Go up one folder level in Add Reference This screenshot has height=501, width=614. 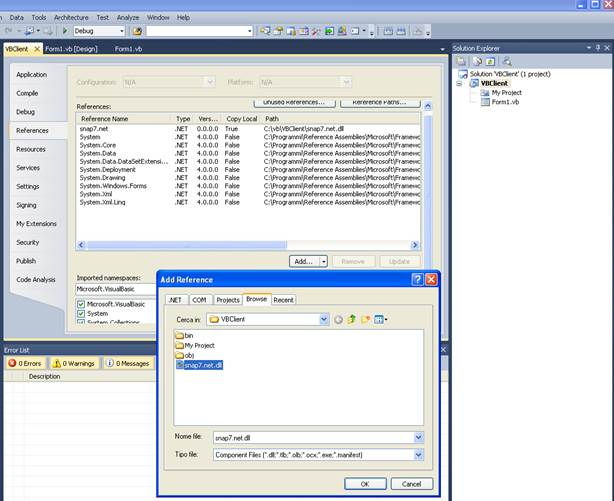point(351,319)
